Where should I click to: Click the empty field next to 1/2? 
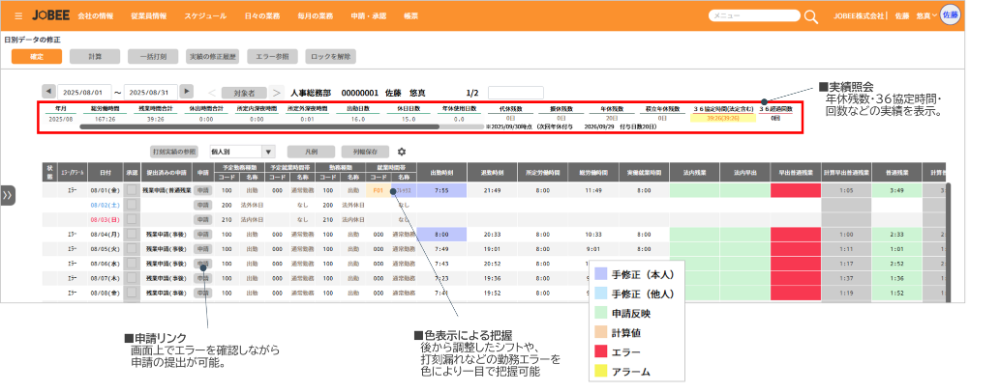[x=516, y=92]
